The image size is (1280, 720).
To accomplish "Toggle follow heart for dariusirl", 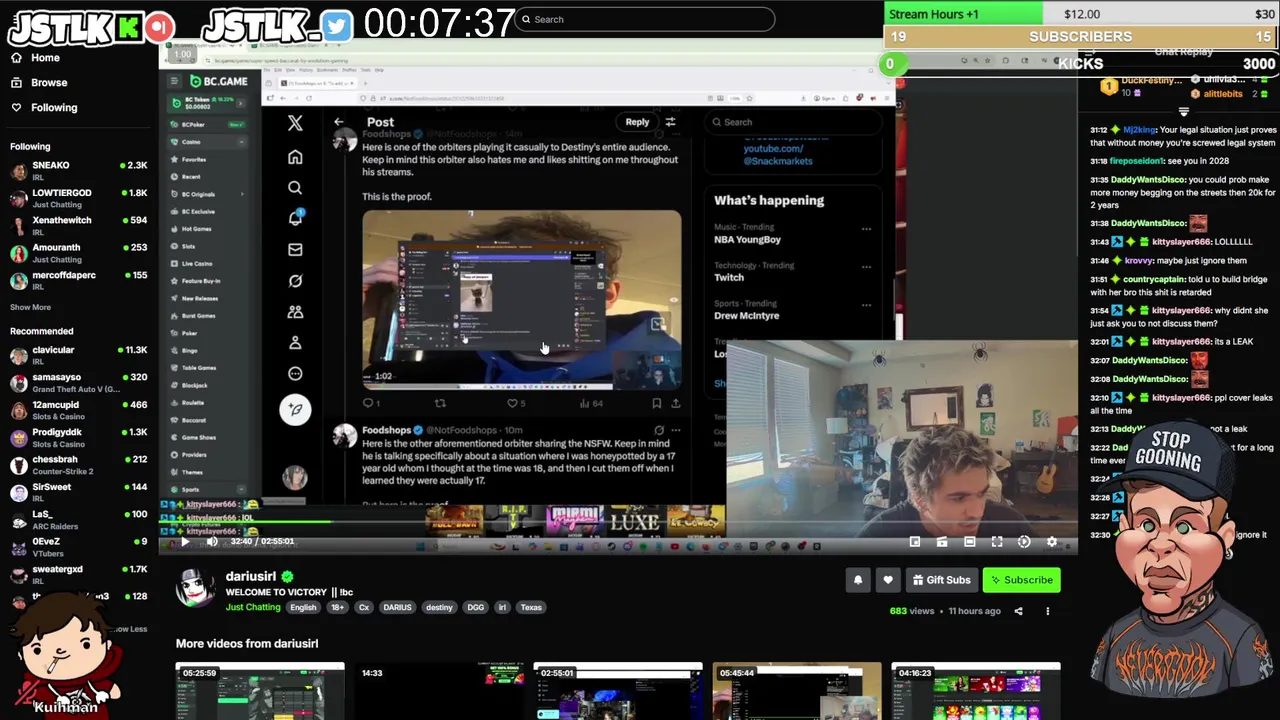I will pyautogui.click(x=888, y=580).
